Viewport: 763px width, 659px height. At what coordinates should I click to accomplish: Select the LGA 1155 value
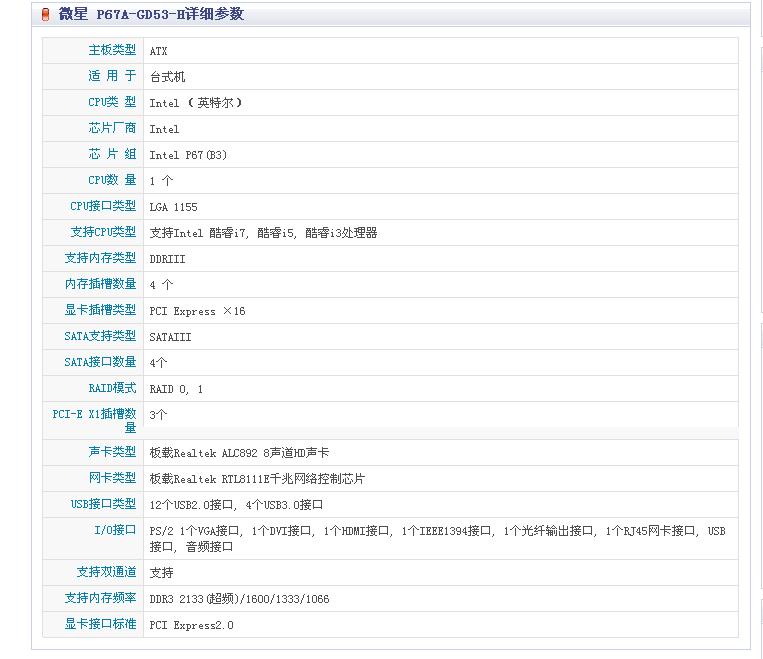click(x=174, y=207)
